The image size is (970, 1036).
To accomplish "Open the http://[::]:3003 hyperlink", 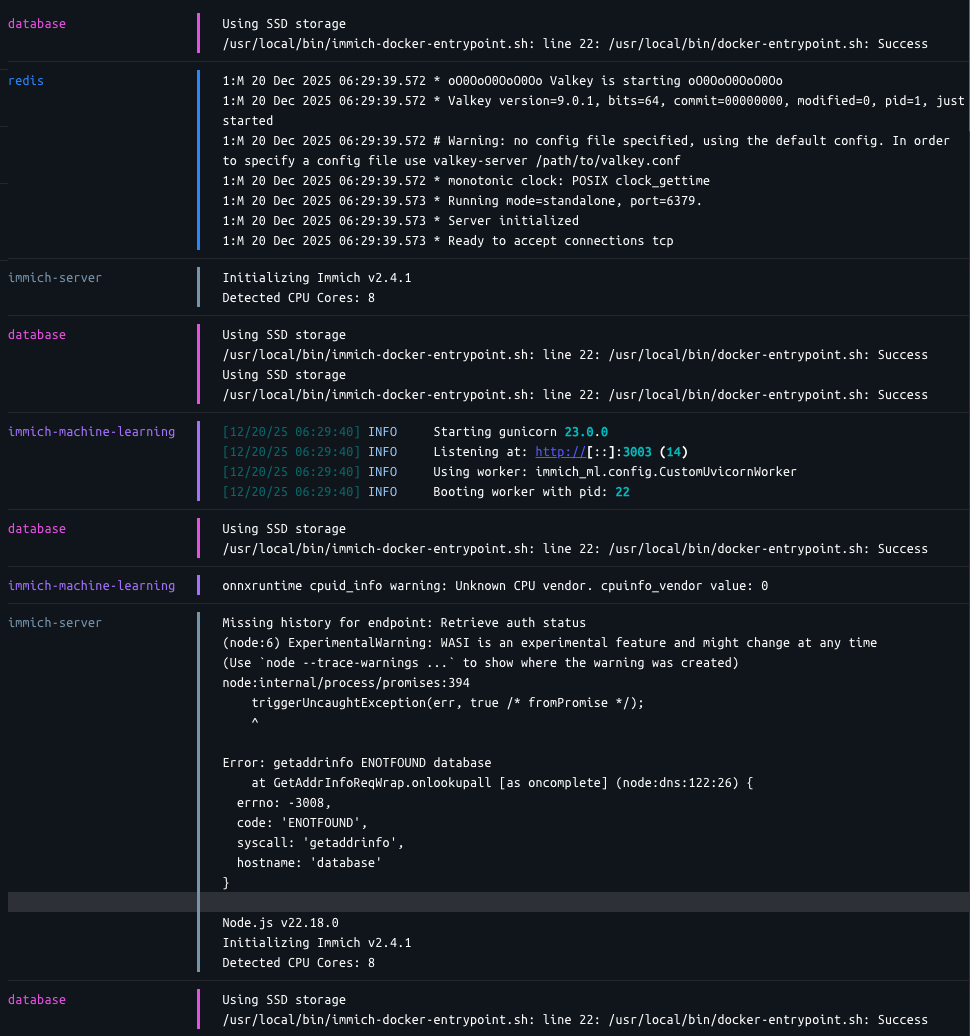I will point(560,451).
